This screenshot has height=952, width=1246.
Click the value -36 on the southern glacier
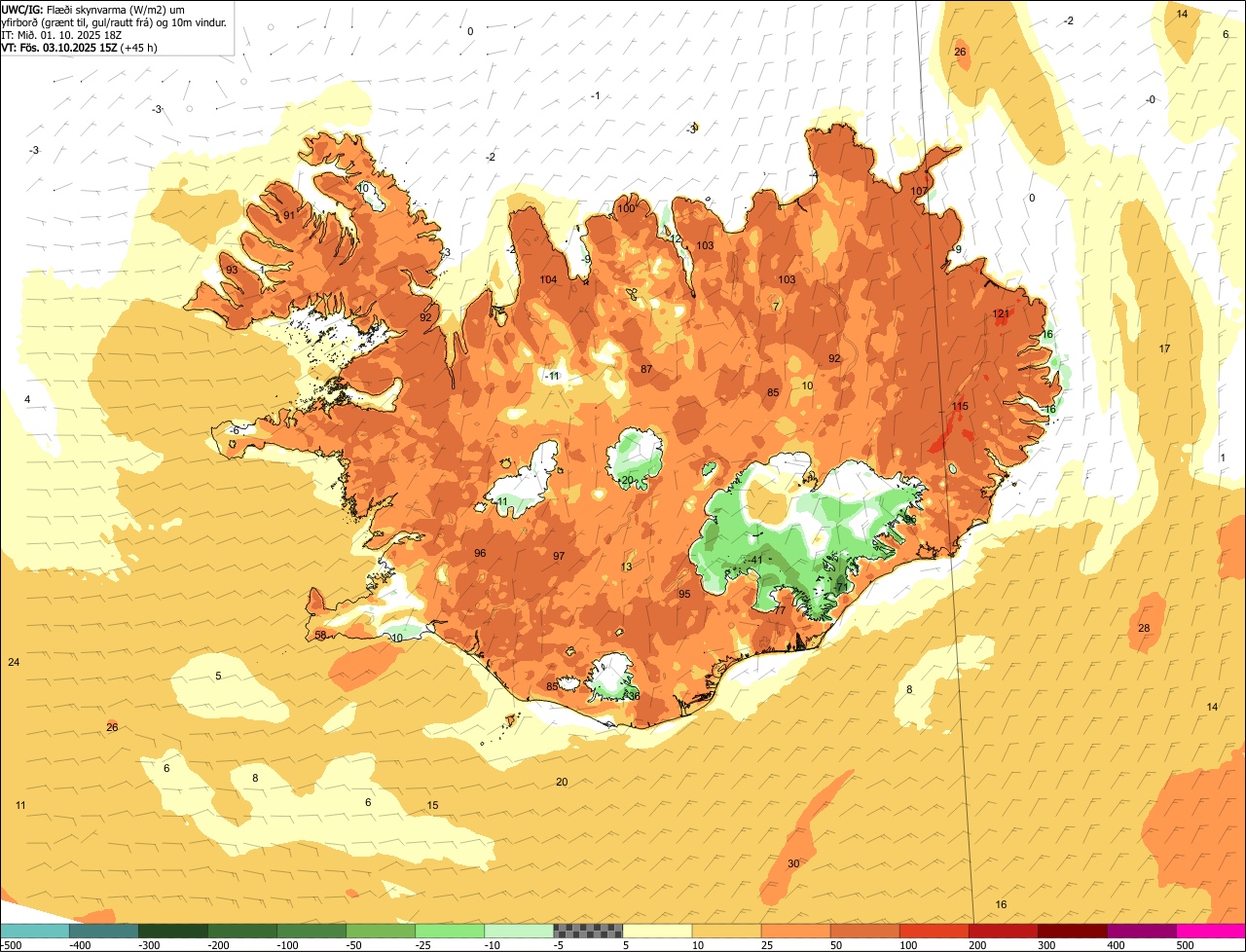(x=632, y=696)
